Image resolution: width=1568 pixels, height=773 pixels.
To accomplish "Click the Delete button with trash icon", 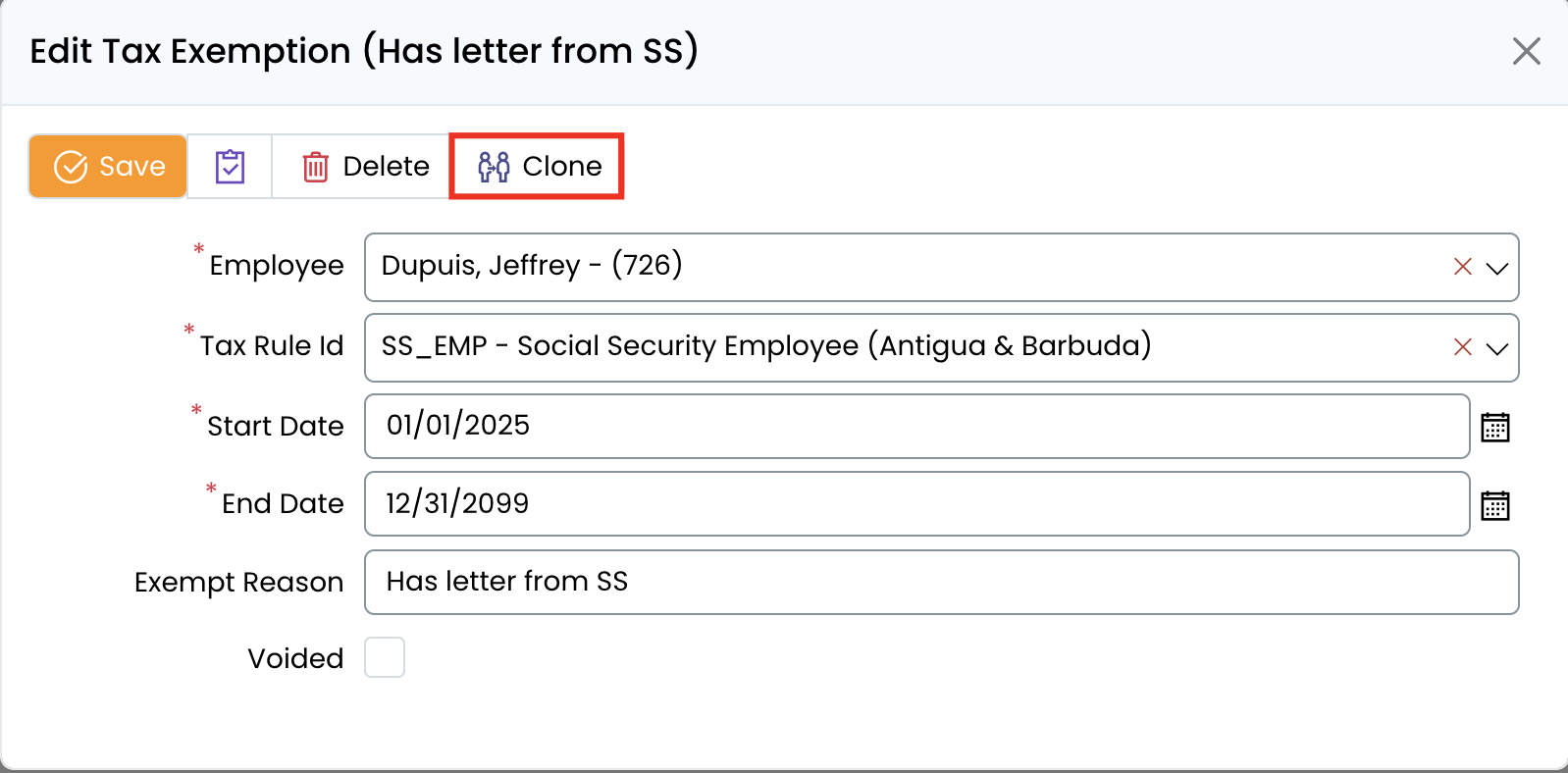I will [365, 167].
